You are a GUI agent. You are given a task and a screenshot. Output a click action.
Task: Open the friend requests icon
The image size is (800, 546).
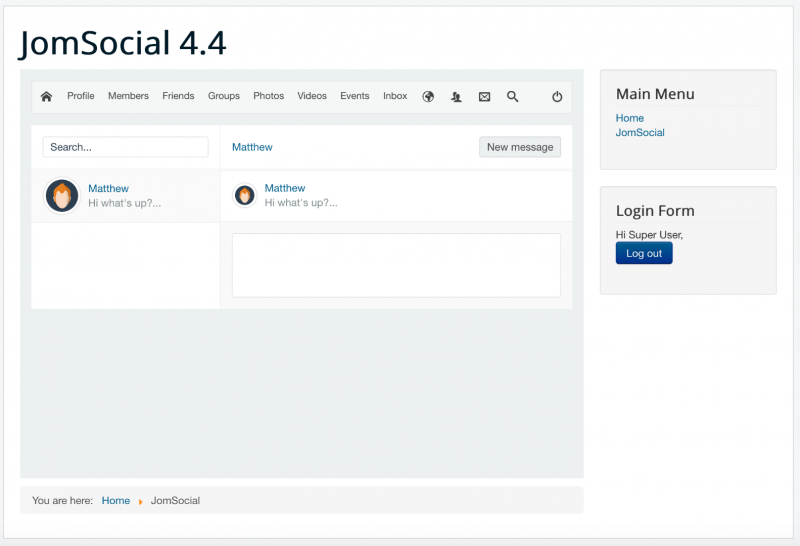point(456,96)
